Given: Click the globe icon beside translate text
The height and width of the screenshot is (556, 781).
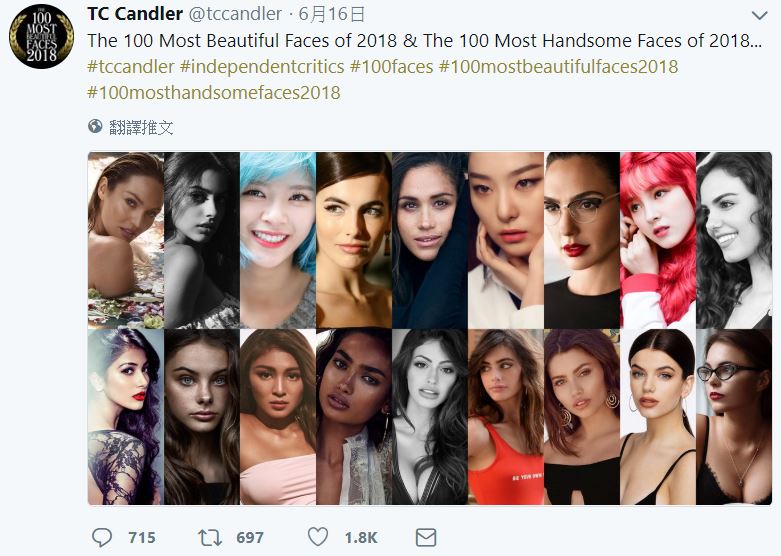Looking at the screenshot, I should (x=95, y=127).
